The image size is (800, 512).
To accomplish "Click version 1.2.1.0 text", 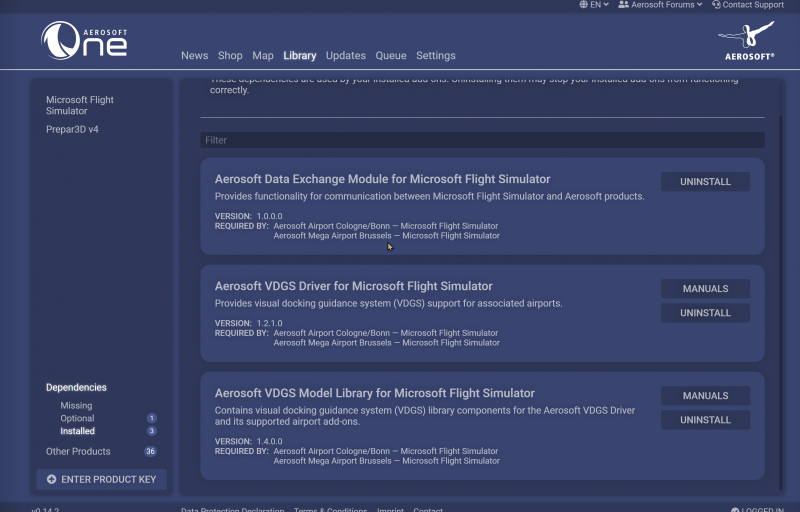I will [269, 323].
